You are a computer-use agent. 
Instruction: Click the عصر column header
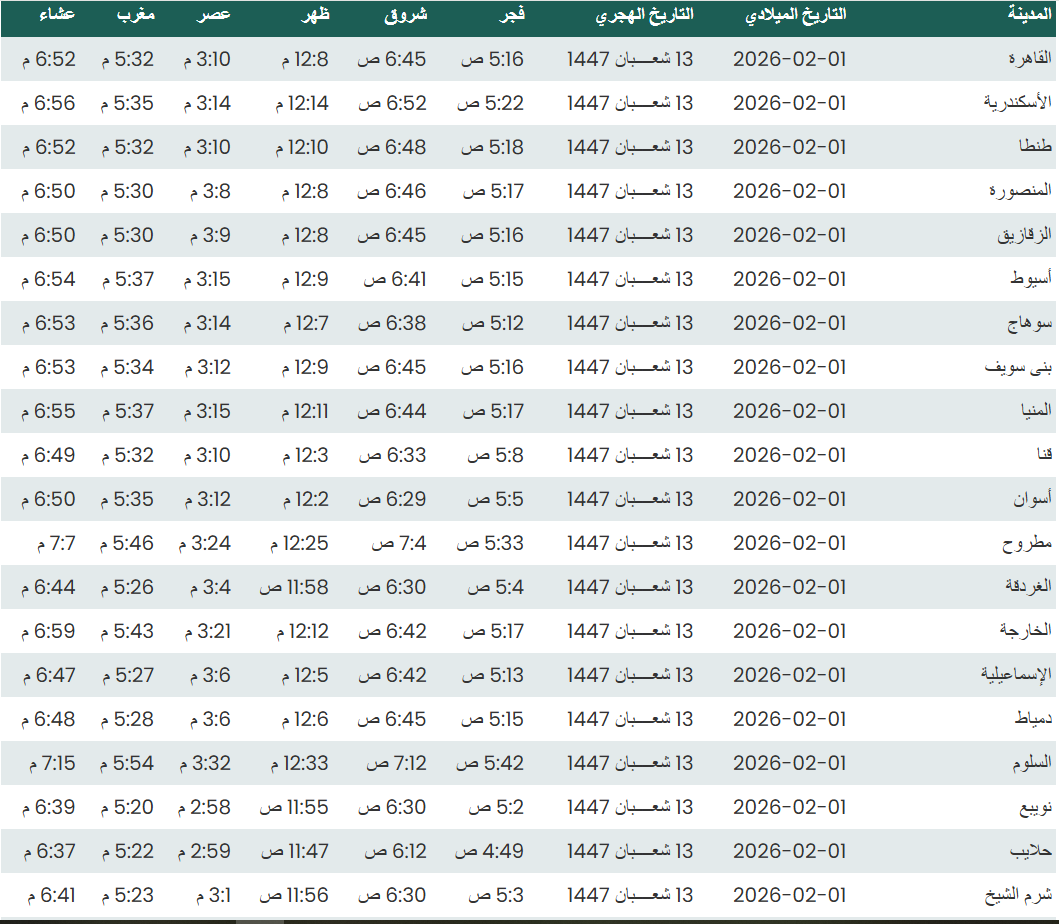pyautogui.click(x=217, y=15)
